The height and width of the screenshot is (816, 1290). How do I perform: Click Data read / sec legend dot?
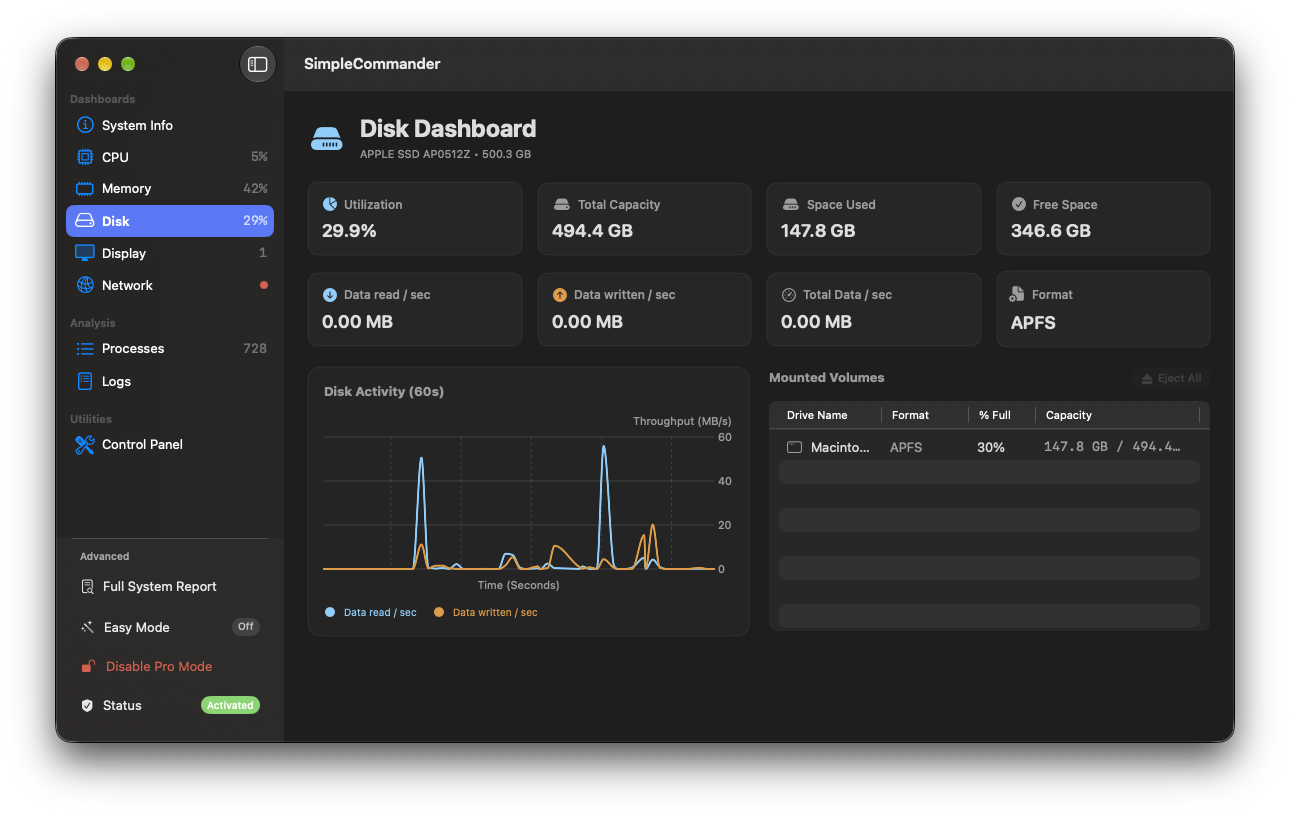click(x=330, y=612)
